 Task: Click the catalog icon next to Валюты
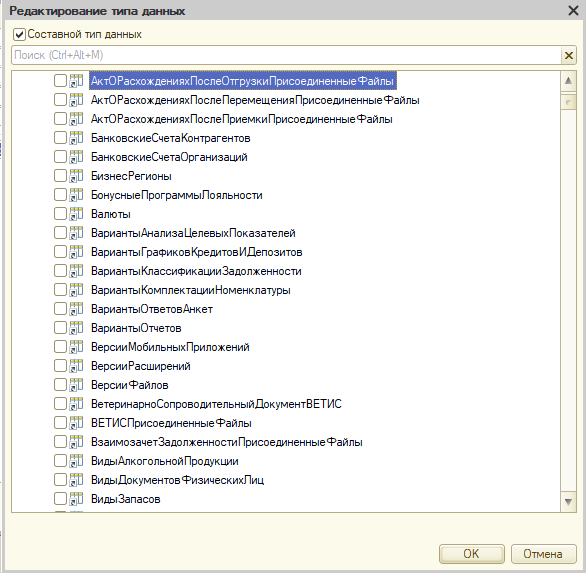point(76,214)
